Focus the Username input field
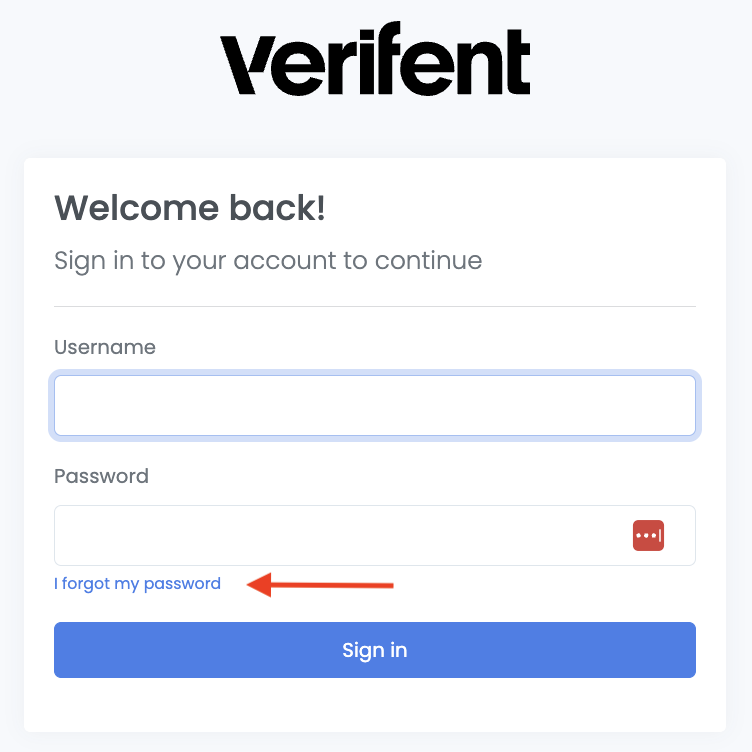752x752 pixels. [374, 405]
